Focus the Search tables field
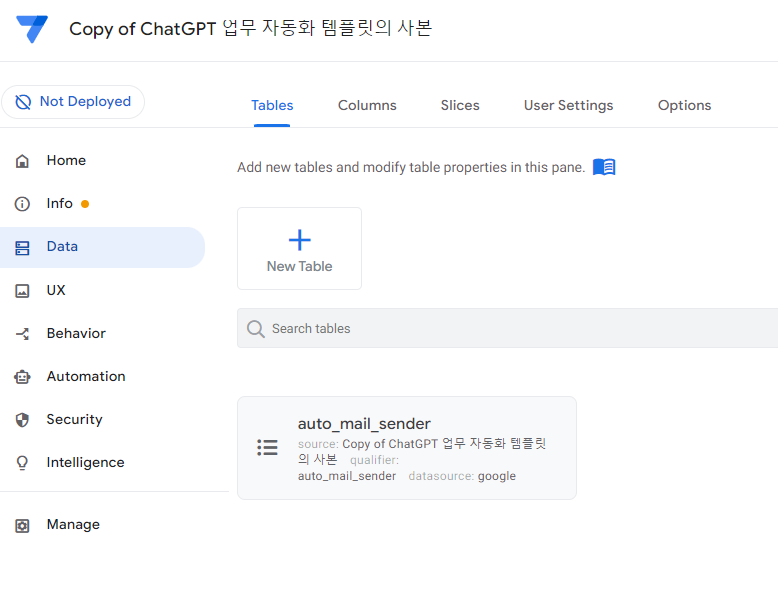Image resolution: width=778 pixels, height=613 pixels. point(508,328)
